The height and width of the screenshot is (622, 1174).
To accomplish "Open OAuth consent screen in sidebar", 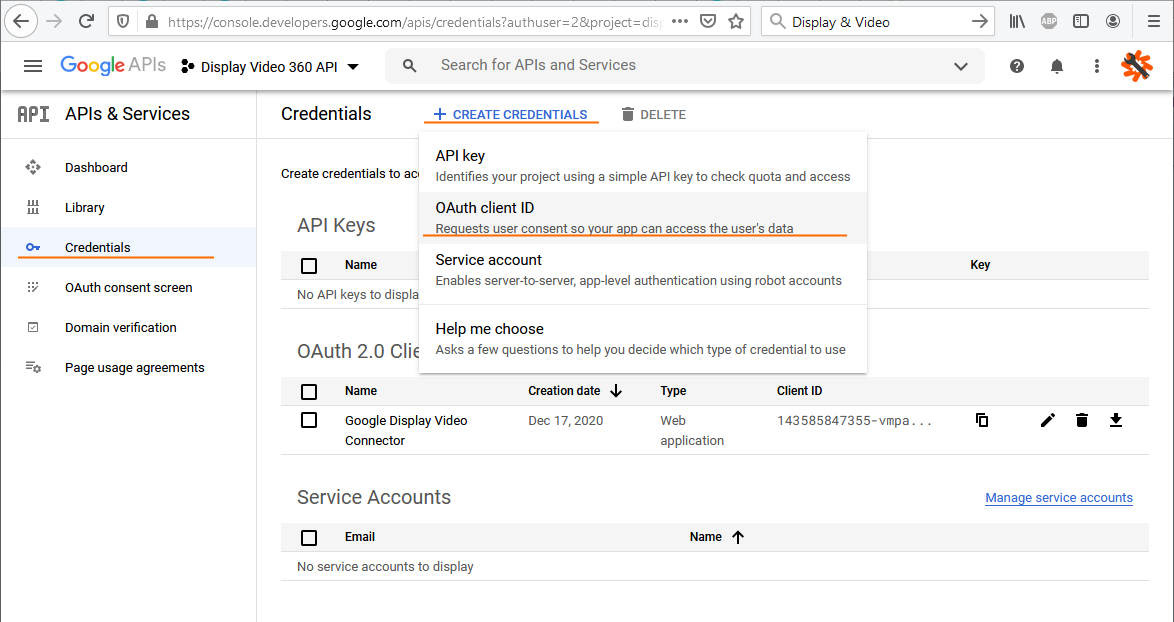I will point(128,288).
